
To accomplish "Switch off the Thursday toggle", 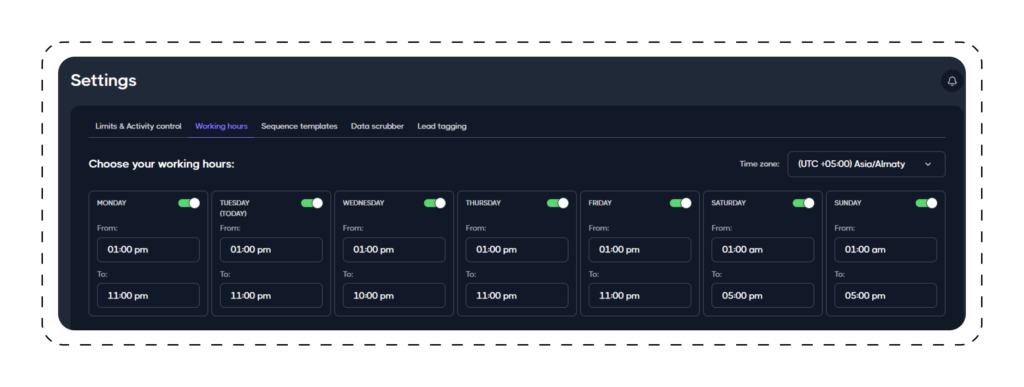I will [557, 203].
